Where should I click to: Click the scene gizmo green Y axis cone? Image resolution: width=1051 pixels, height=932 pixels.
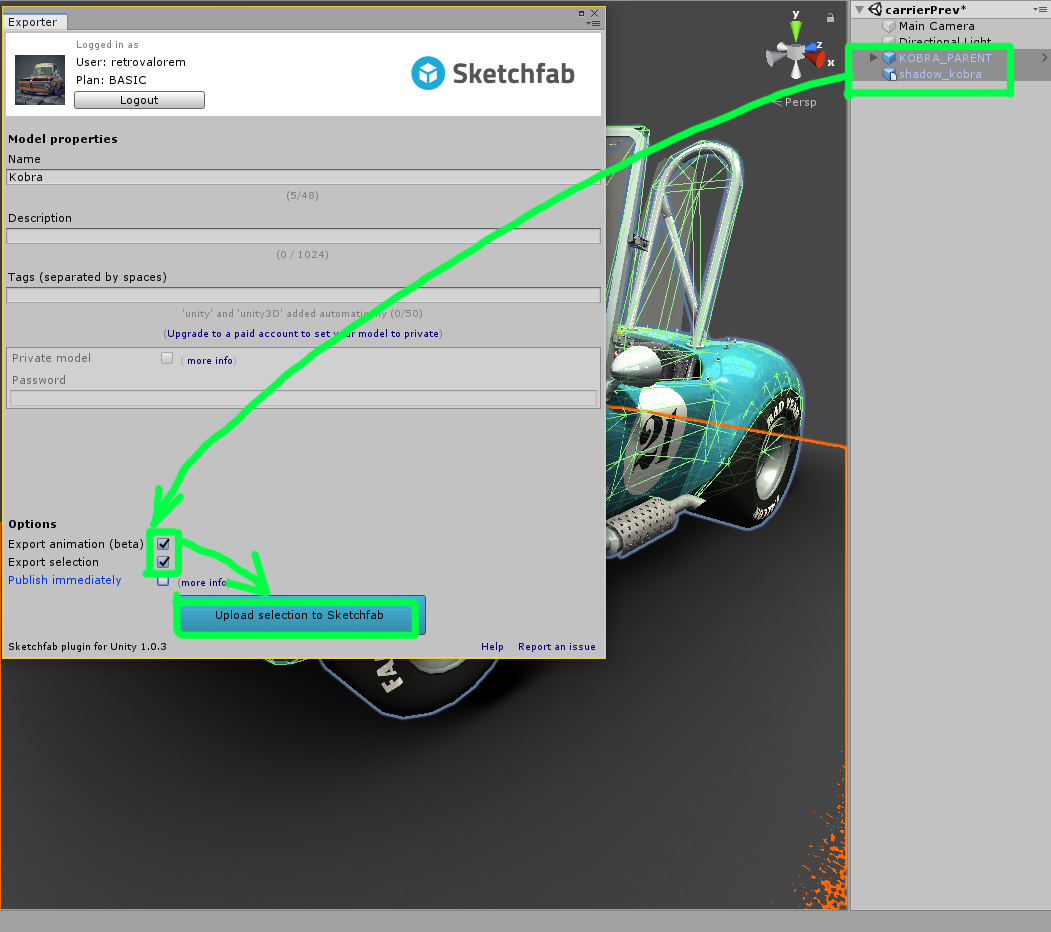pyautogui.click(x=796, y=29)
